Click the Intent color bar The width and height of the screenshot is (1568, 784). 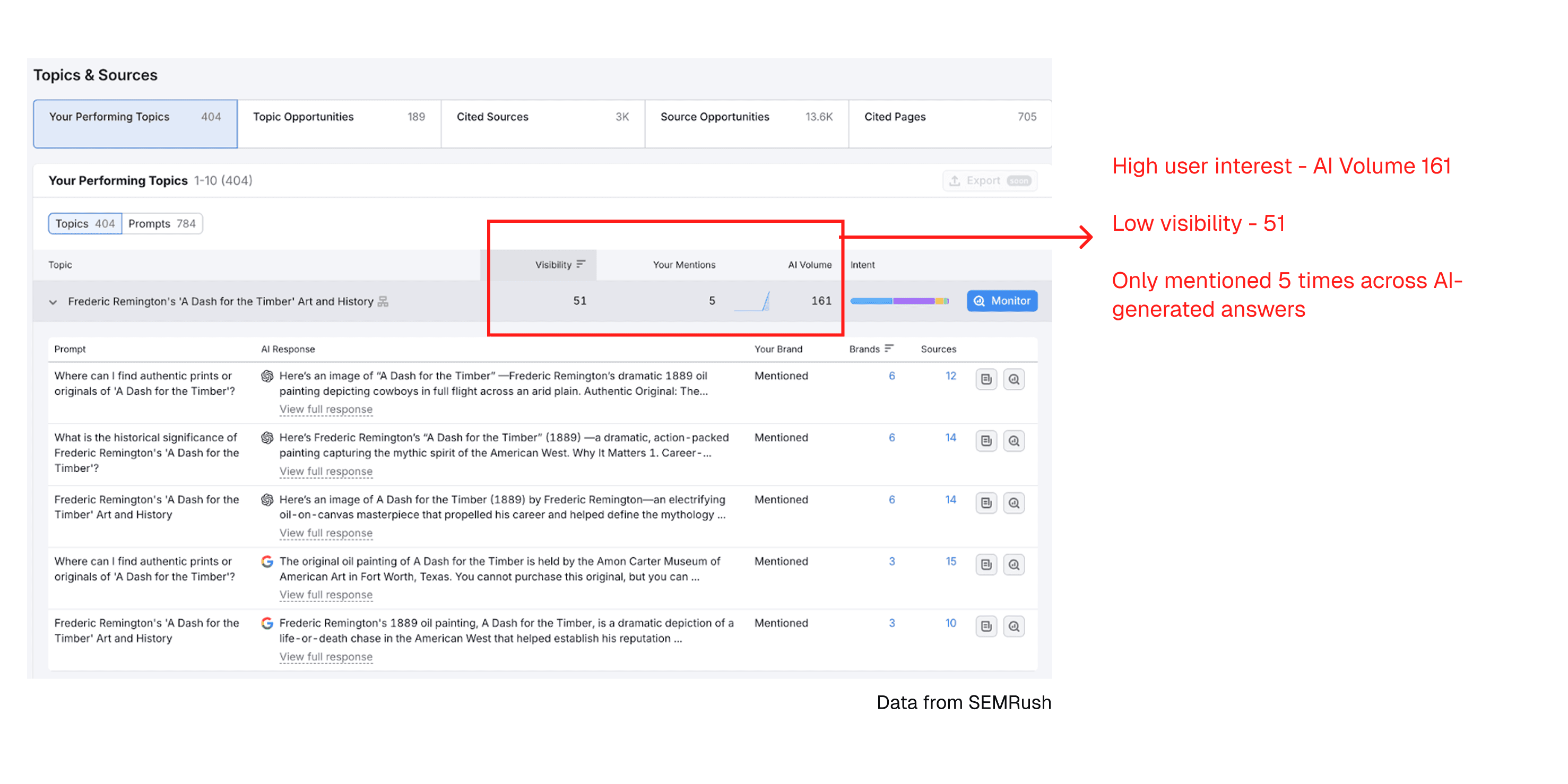coord(899,301)
